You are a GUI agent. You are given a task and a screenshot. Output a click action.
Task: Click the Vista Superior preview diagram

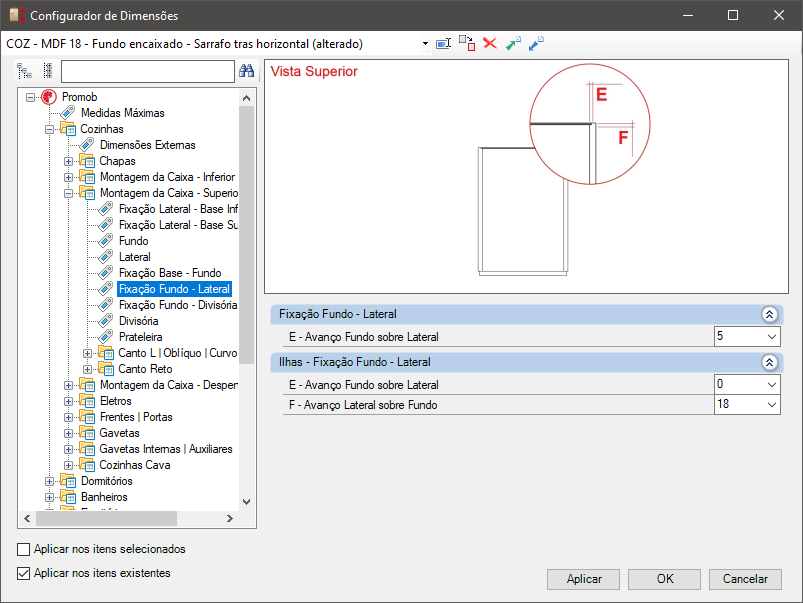coord(526,177)
